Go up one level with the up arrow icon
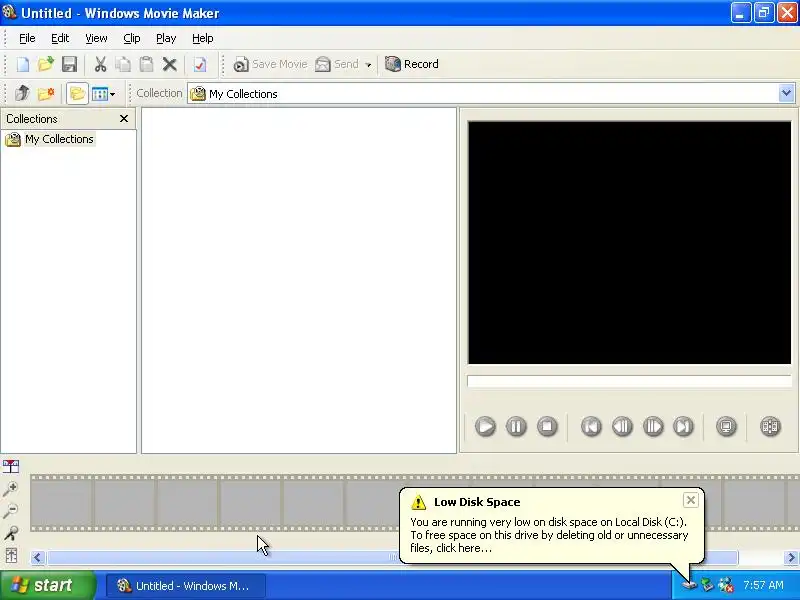The image size is (800, 600). click(x=22, y=93)
